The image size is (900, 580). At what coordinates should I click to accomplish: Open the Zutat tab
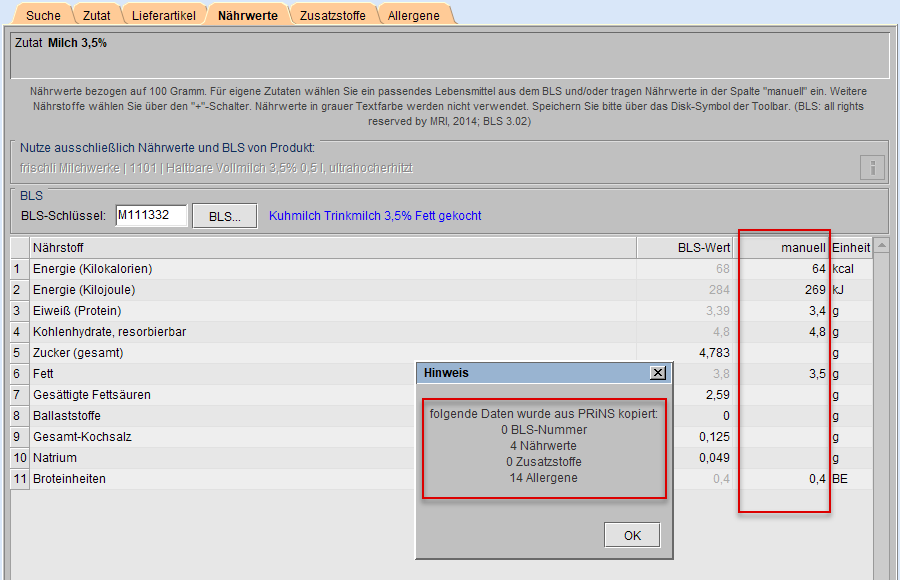point(97,15)
